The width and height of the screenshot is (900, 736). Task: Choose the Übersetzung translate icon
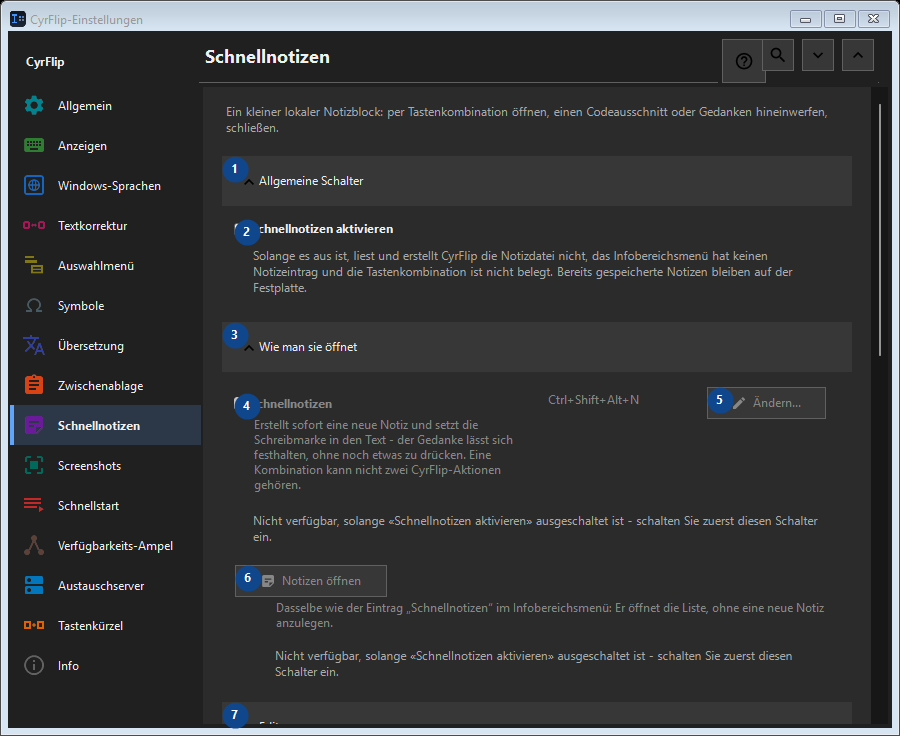(34, 345)
